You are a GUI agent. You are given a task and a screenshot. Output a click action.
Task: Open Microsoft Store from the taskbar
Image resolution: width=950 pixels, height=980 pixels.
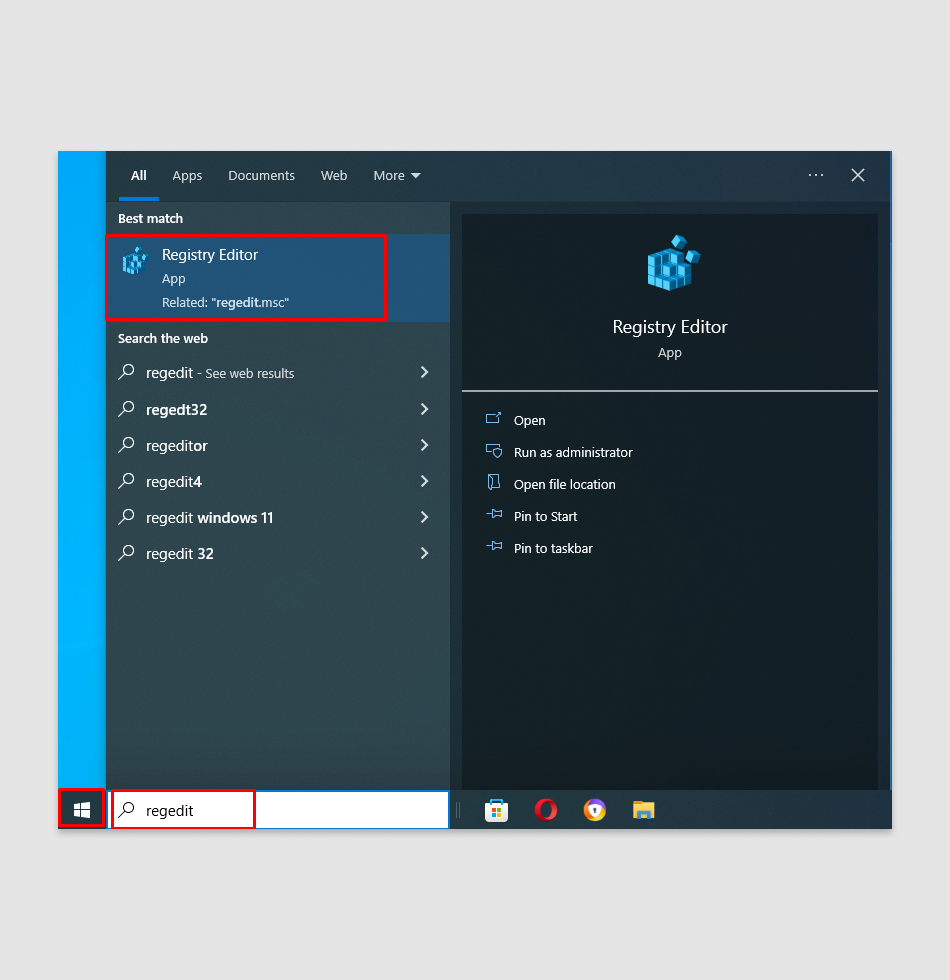(x=496, y=811)
